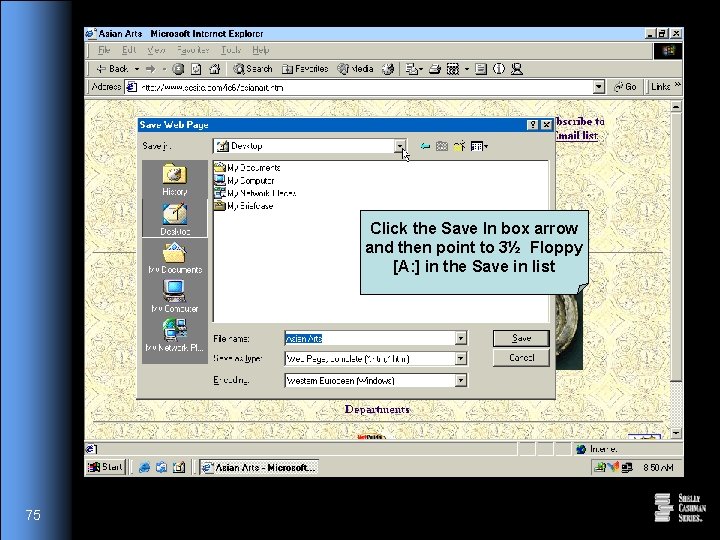Click the File name text field
Image resolution: width=720 pixels, height=540 pixels.
(x=370, y=338)
